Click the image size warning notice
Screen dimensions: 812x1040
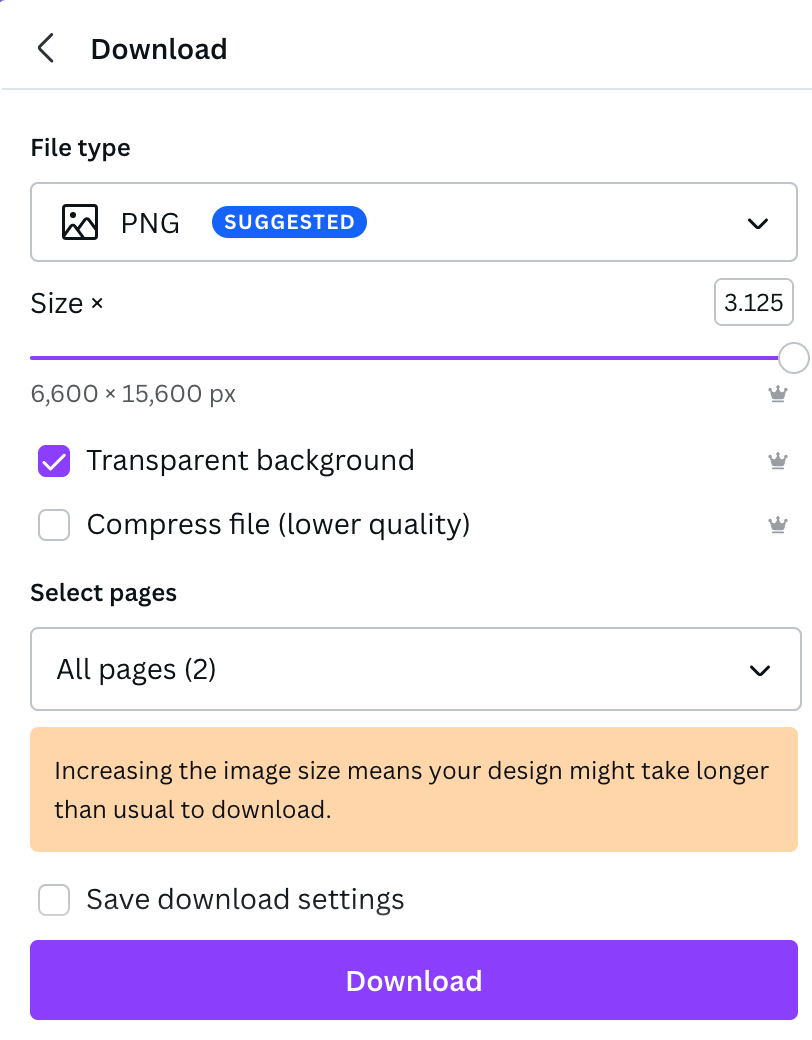click(x=413, y=789)
